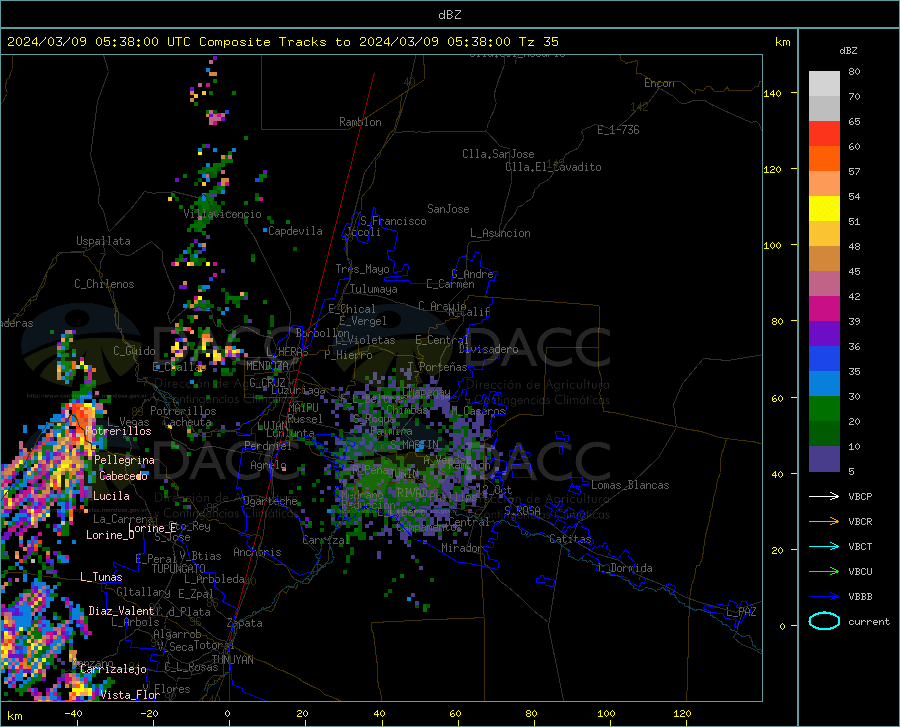Click the green VBCU arrow in legend

824,572
